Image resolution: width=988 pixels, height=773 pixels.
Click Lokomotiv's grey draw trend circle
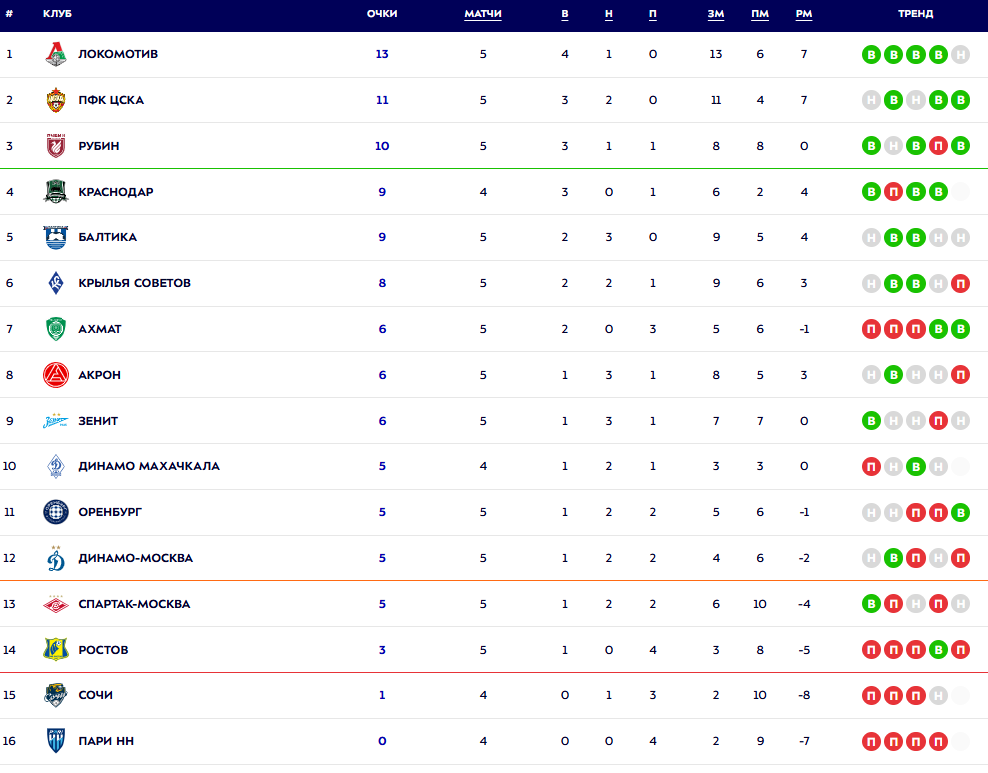[960, 54]
